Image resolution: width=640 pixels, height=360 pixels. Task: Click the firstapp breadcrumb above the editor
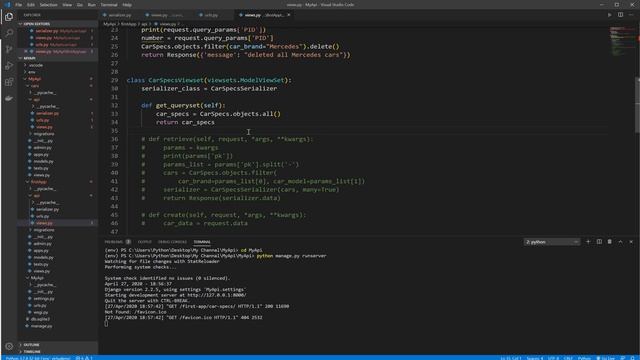pos(128,24)
